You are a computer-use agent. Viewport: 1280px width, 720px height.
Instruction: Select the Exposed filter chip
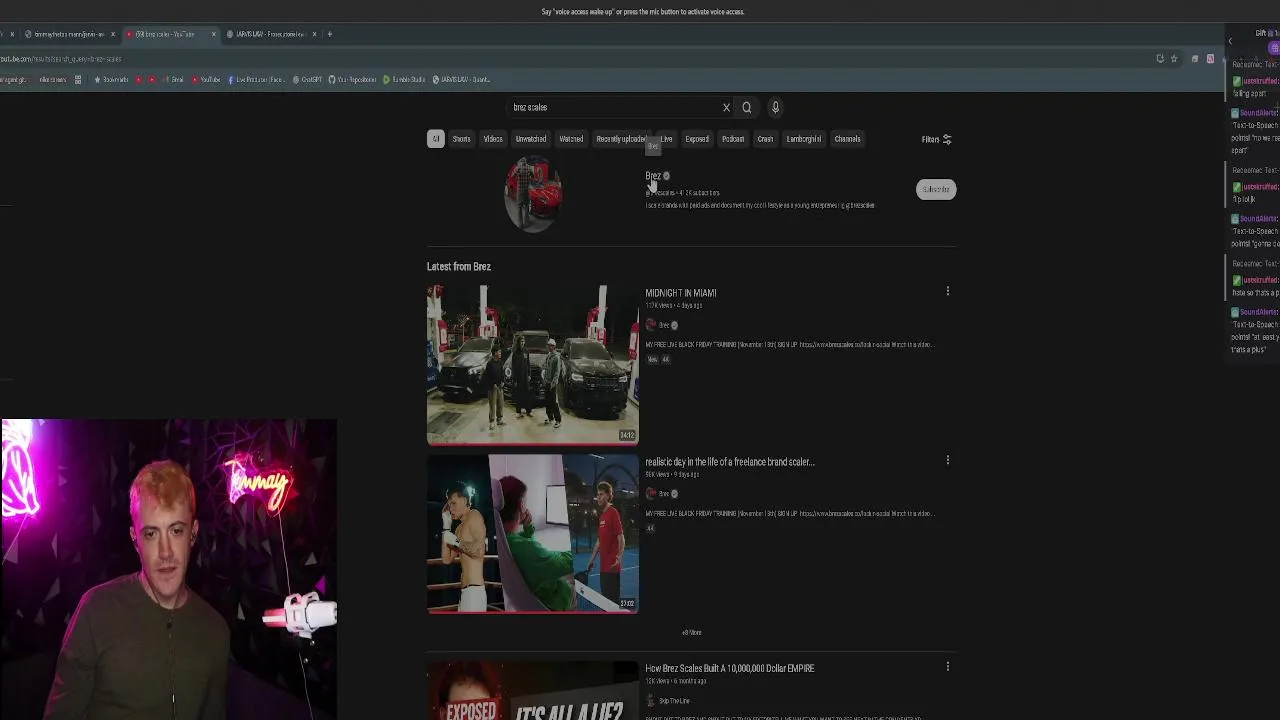point(697,139)
